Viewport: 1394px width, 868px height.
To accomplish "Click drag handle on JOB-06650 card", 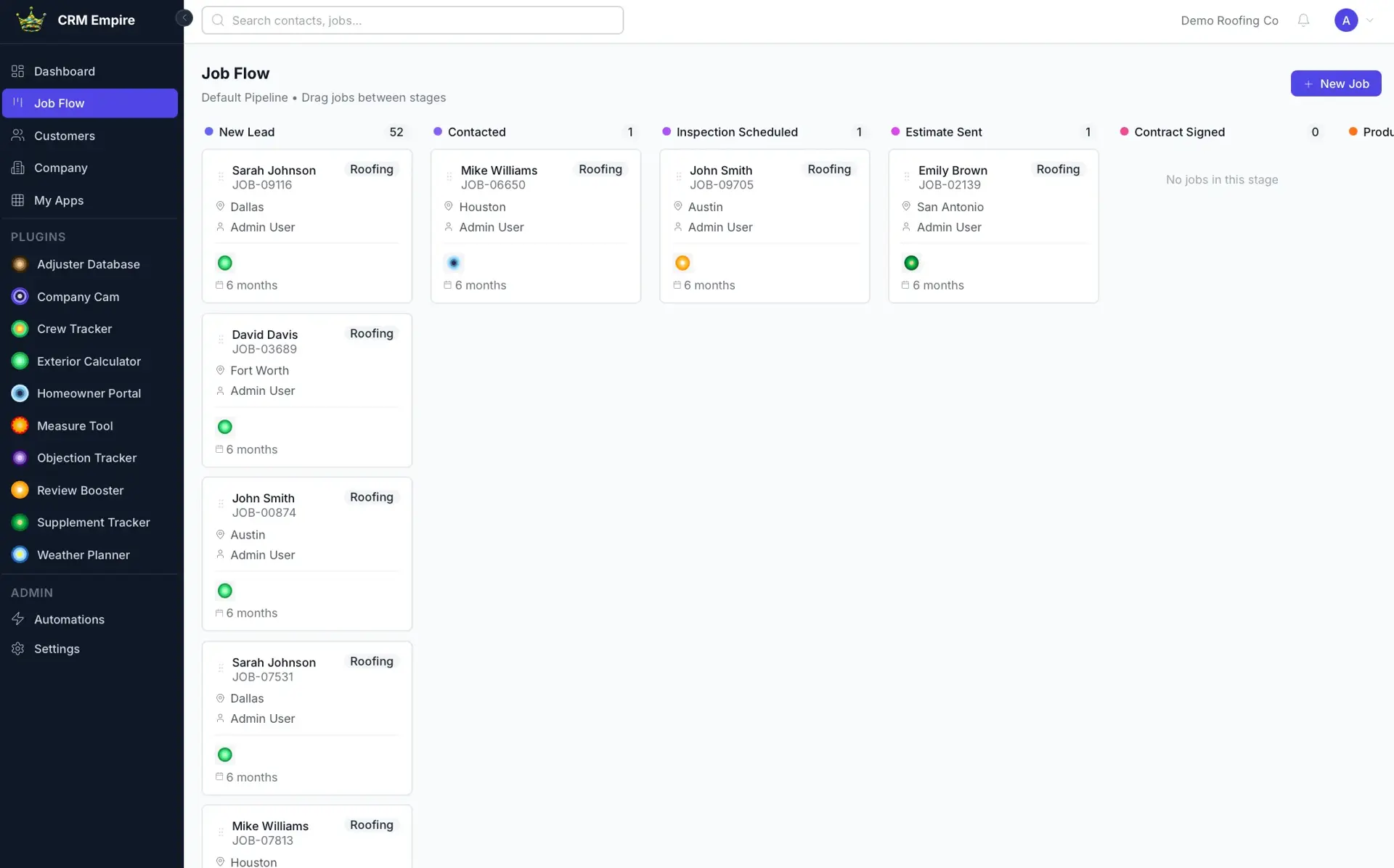I will (x=449, y=176).
